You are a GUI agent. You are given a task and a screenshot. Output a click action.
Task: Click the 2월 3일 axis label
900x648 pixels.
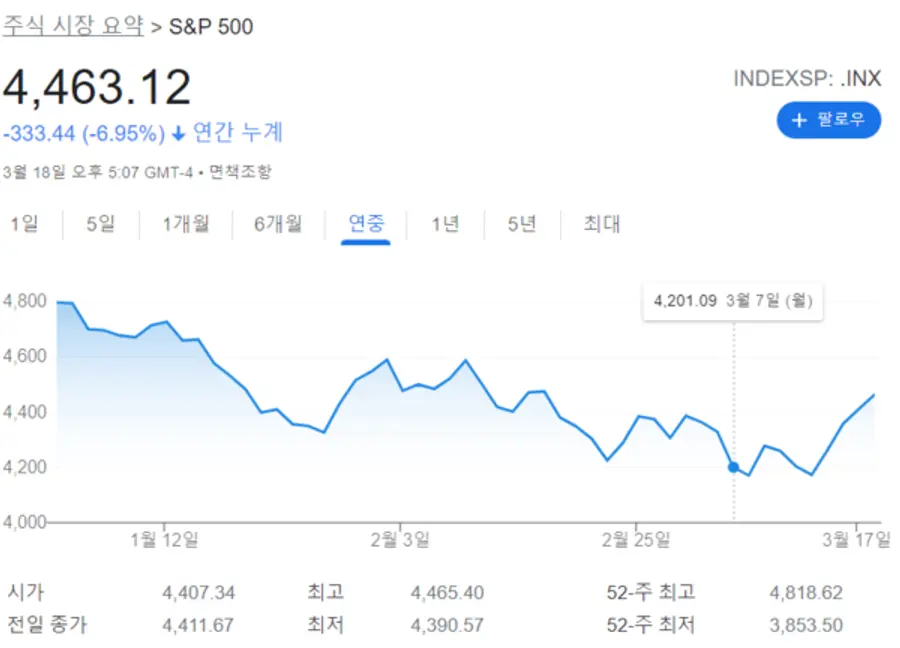[400, 540]
